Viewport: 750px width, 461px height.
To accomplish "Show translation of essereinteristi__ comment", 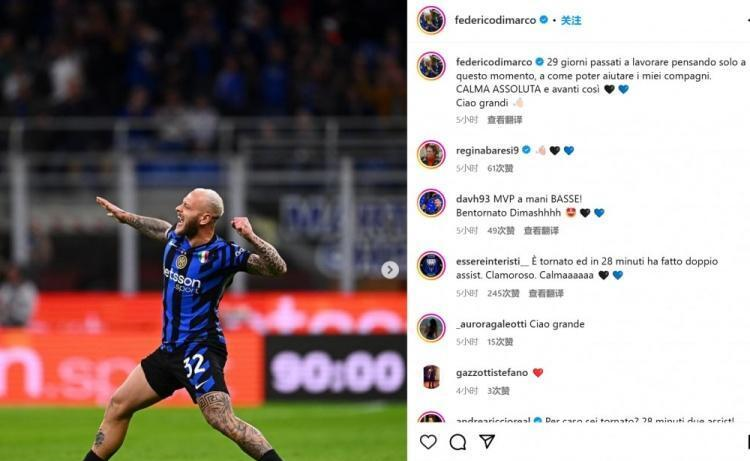I will click(546, 293).
